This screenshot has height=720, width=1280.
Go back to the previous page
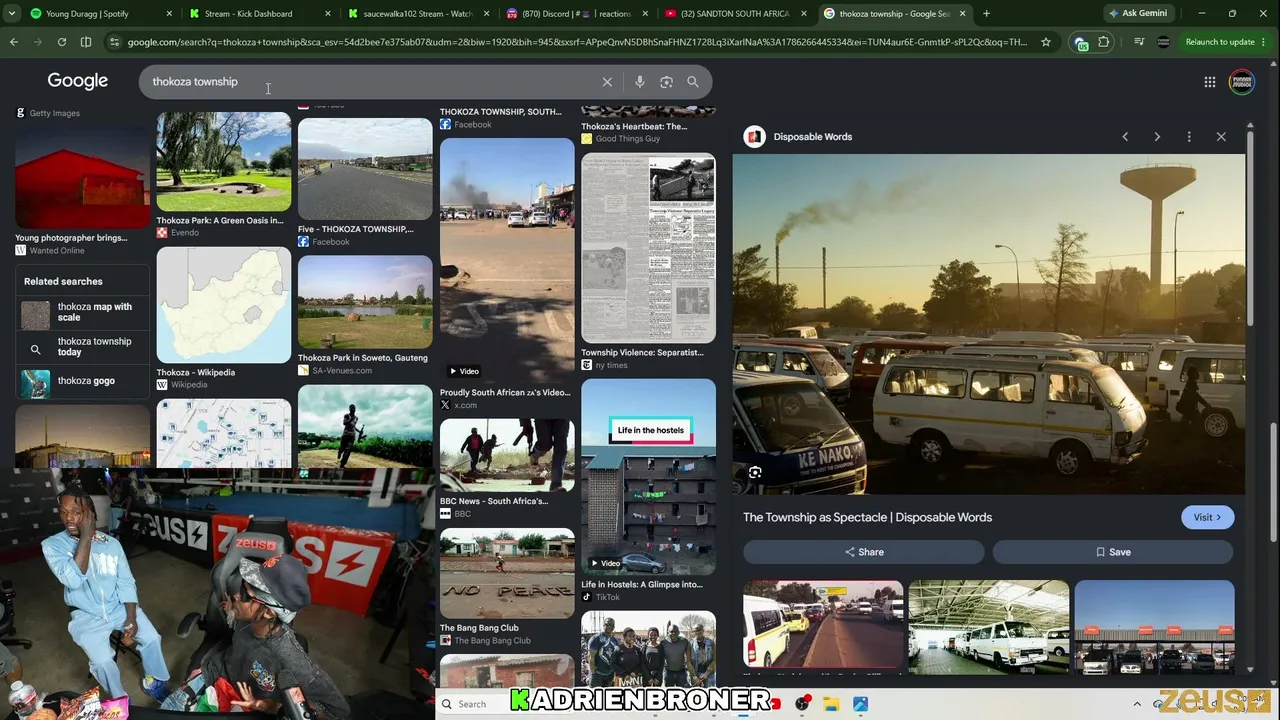coord(14,42)
